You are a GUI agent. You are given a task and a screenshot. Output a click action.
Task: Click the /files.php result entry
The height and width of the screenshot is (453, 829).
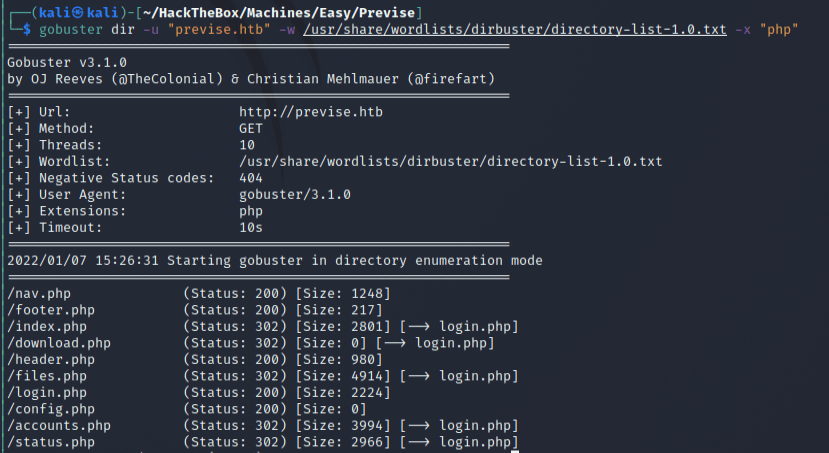47,376
